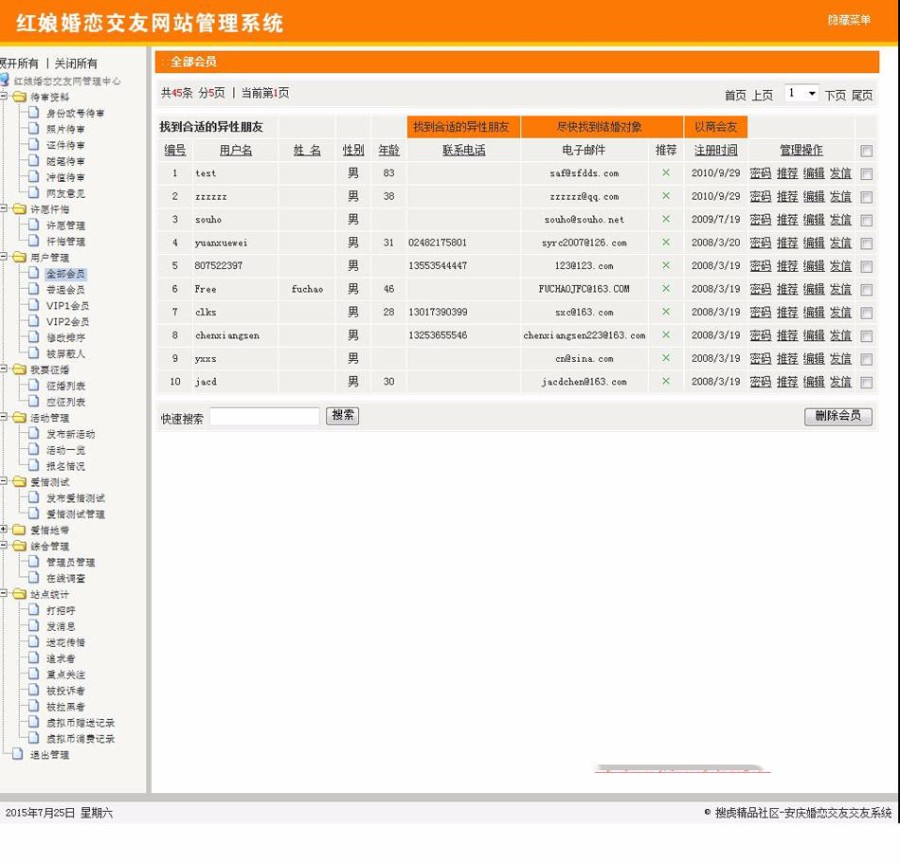Click the root icon of 红娘婚恋交友网管理中心

5,80
